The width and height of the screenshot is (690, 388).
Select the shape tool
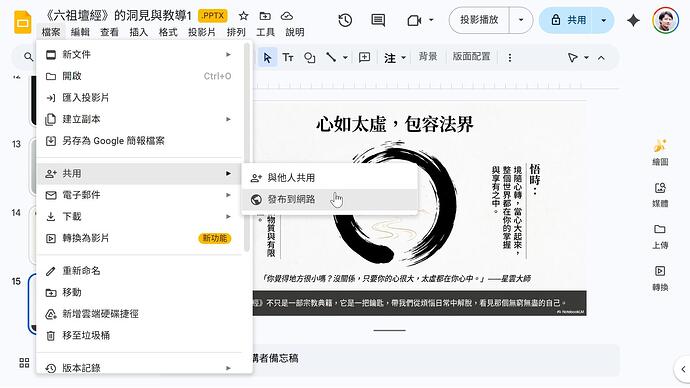click(x=310, y=58)
